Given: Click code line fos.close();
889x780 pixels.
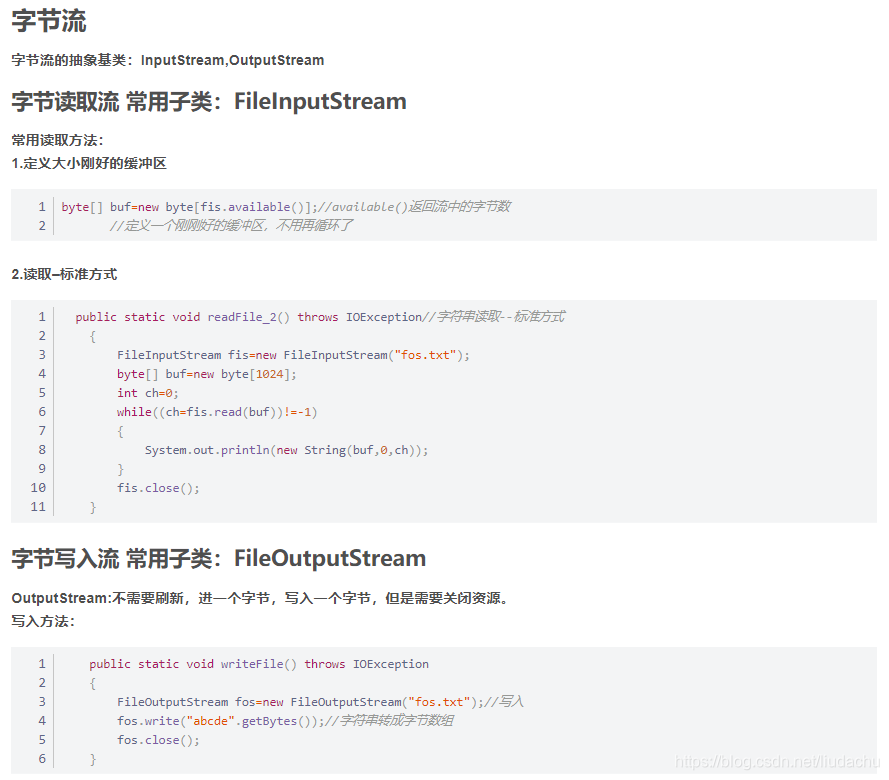Looking at the screenshot, I should pyautogui.click(x=158, y=740).
